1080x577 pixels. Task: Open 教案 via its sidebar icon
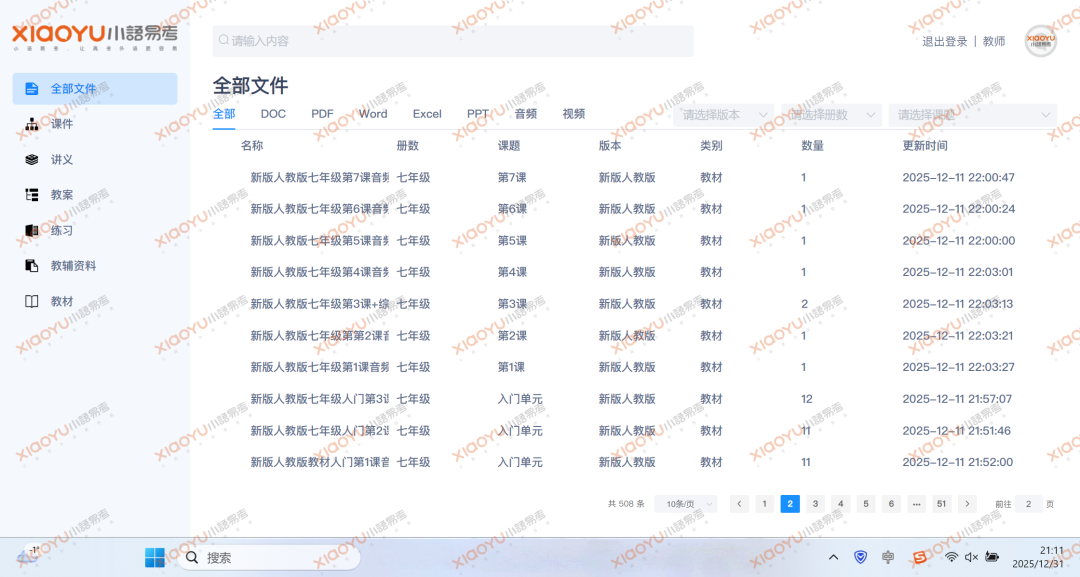click(32, 195)
